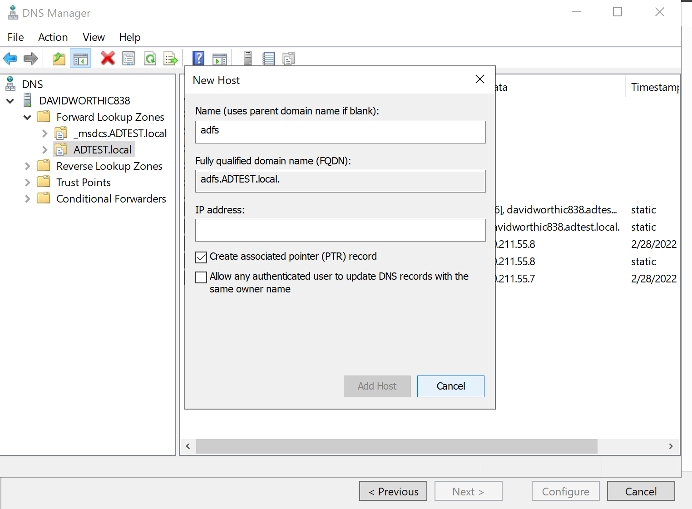Collapse the Forward Lookup Zones node

tap(27, 117)
